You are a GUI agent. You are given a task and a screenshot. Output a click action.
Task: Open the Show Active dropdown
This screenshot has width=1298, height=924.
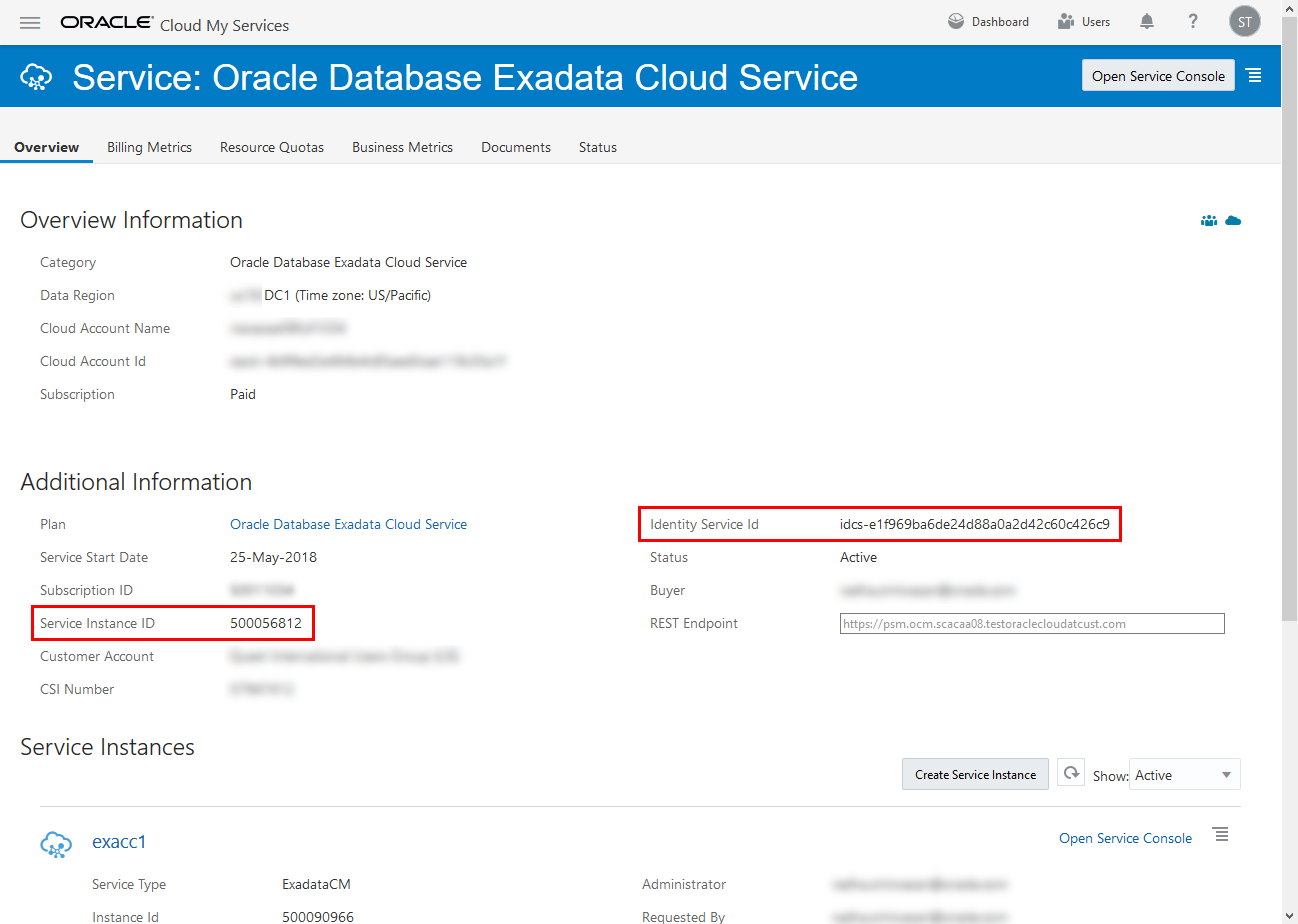[x=1184, y=775]
